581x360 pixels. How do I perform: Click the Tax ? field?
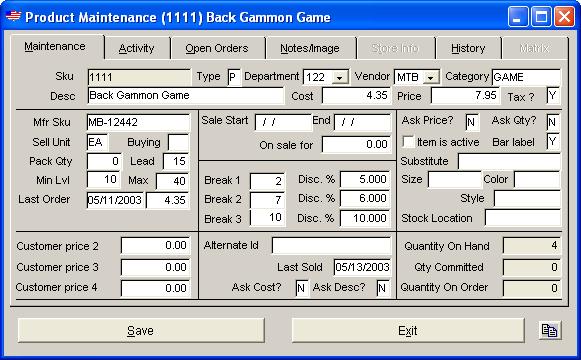(553, 96)
